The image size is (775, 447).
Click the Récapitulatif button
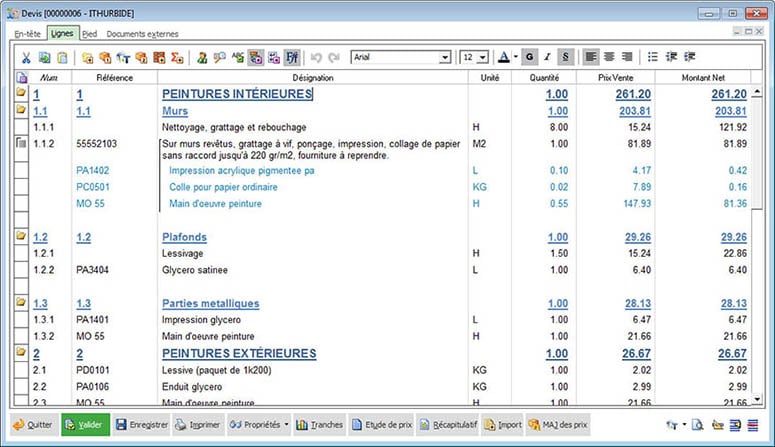click(449, 425)
